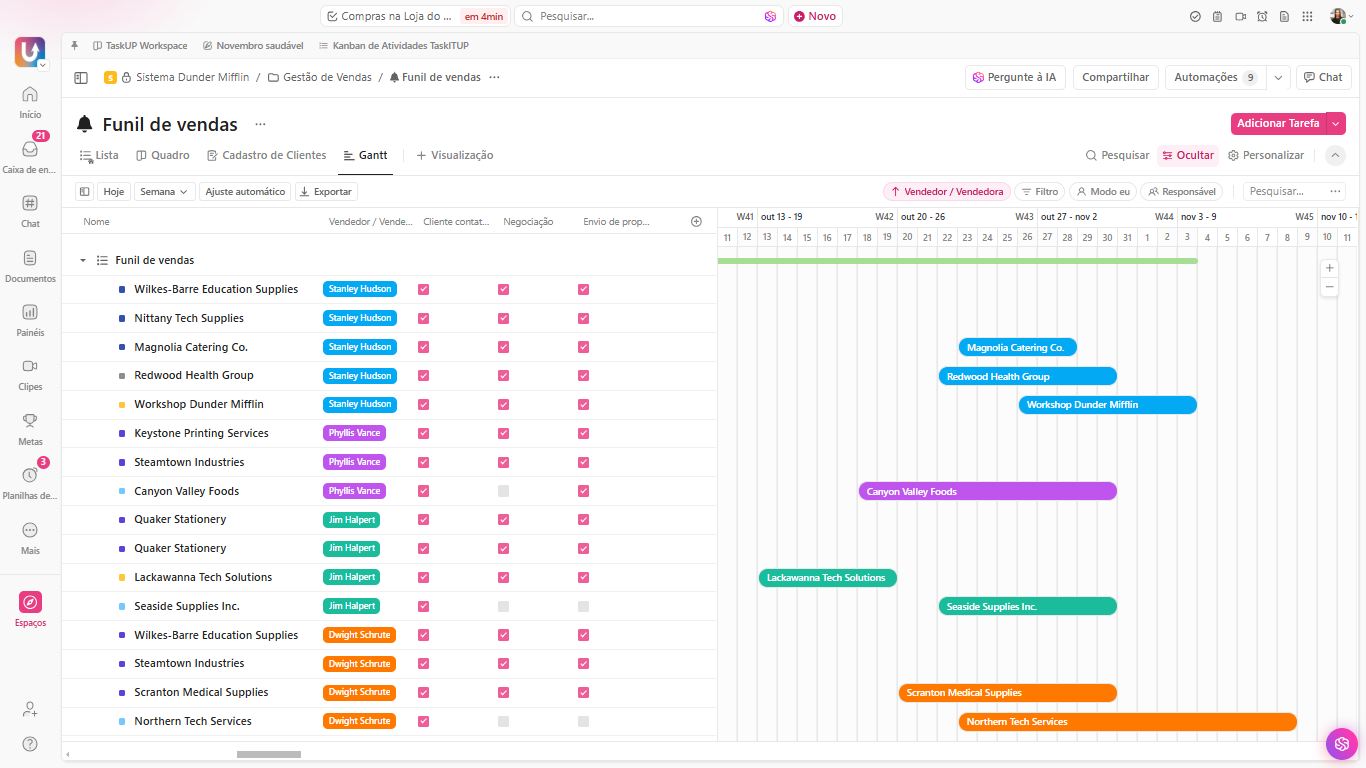Screen dimensions: 1366x768
Task: Click the Compartilhar button
Action: click(1116, 77)
